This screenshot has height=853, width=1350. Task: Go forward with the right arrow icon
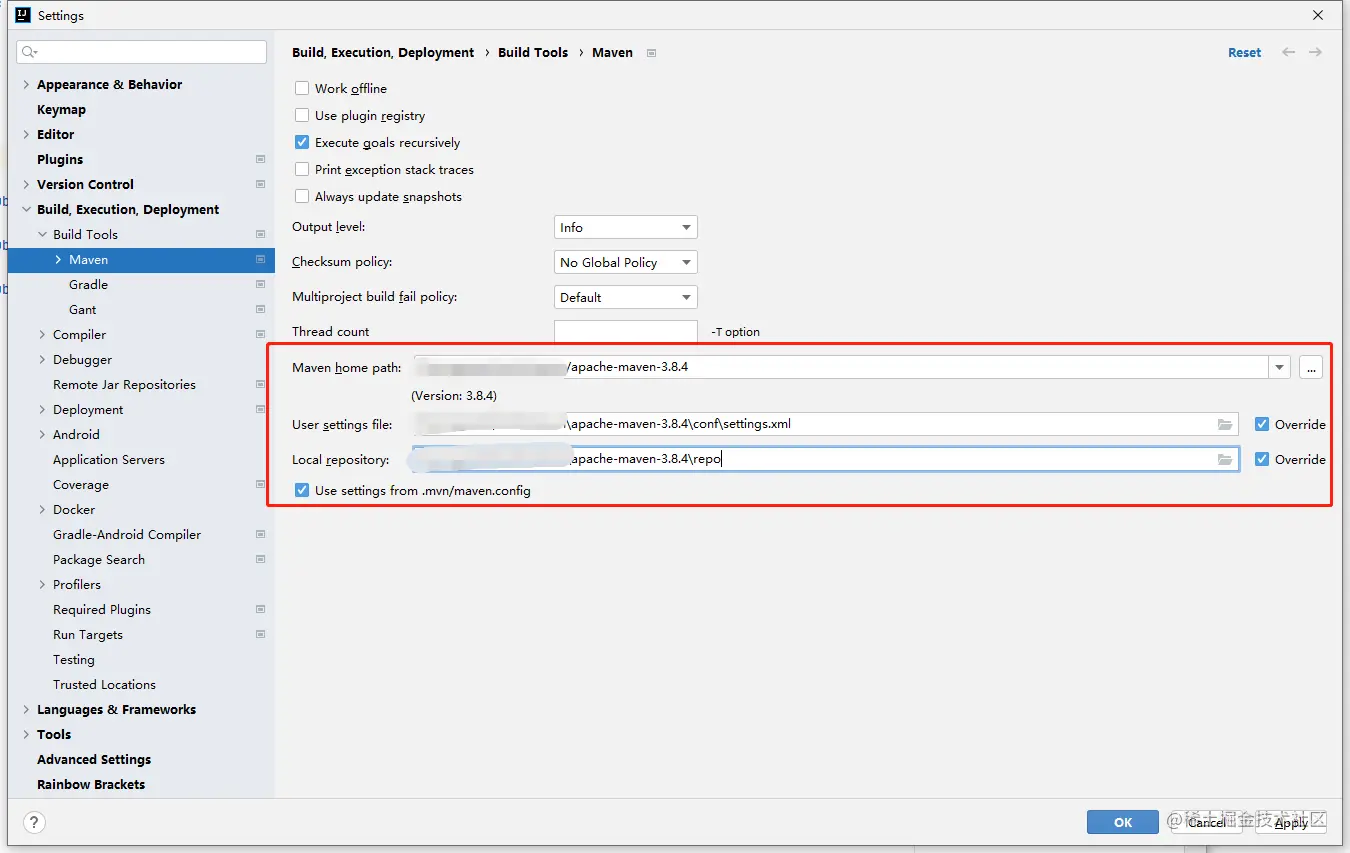1316,52
